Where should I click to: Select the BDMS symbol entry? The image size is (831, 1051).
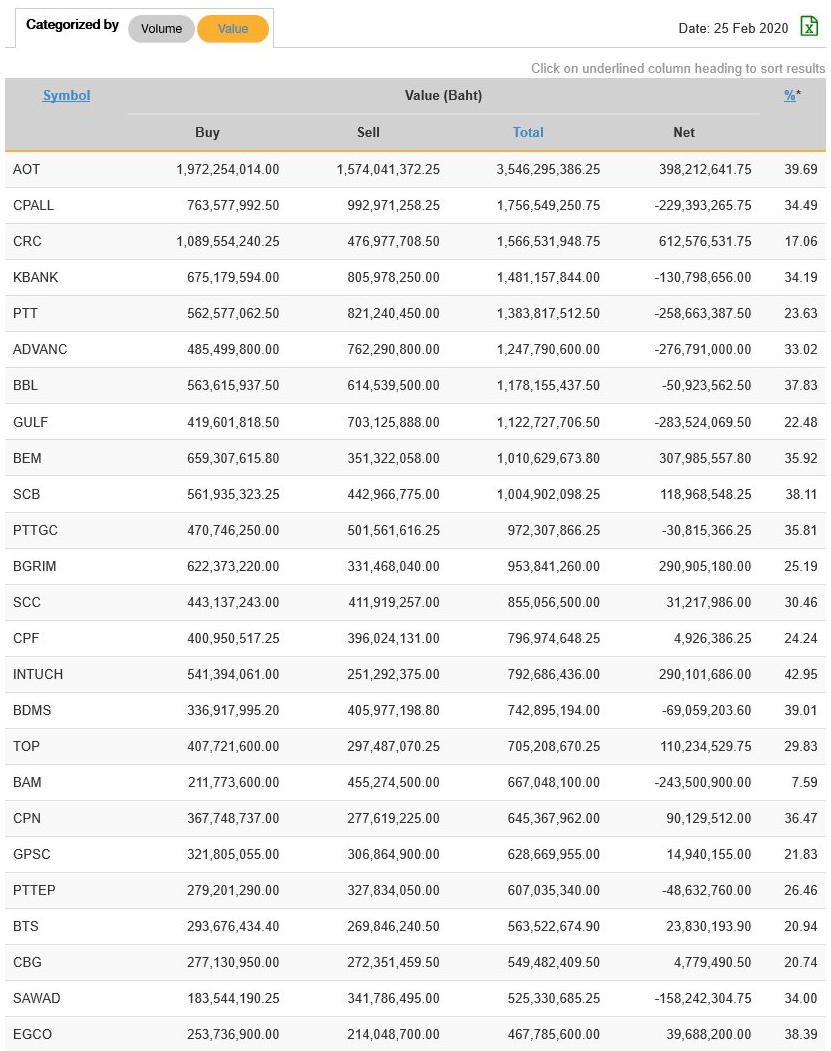(32, 710)
